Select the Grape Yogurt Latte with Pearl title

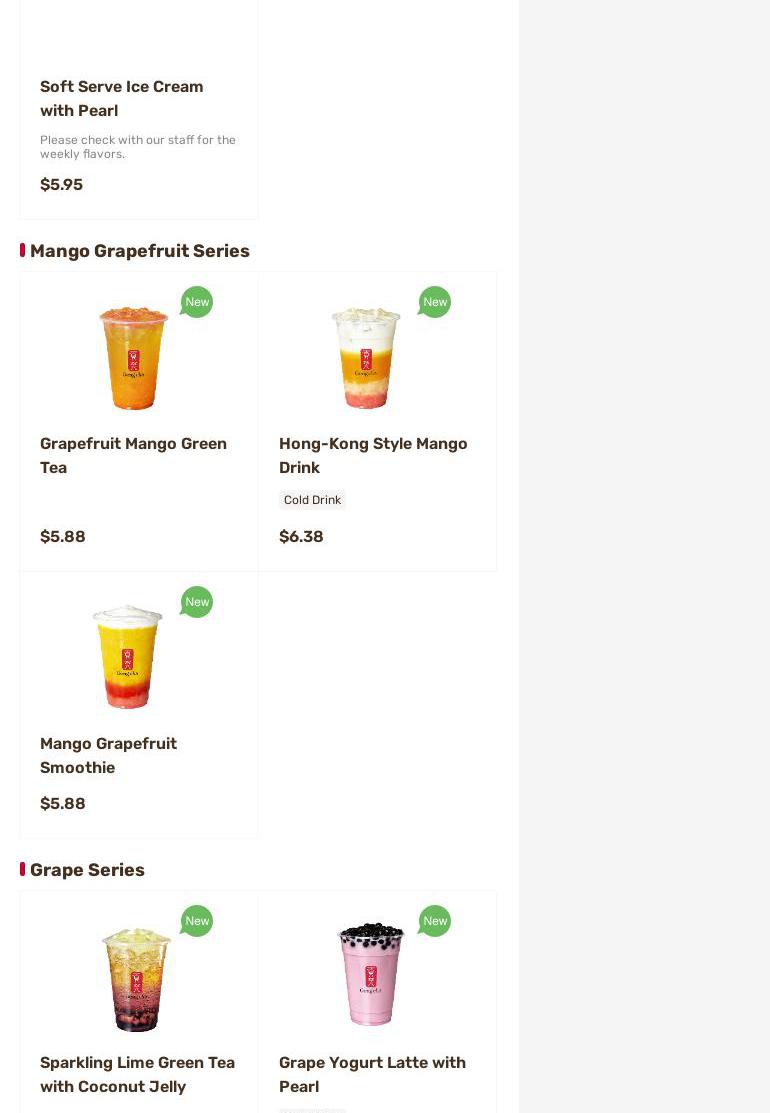pyautogui.click(x=372, y=1074)
